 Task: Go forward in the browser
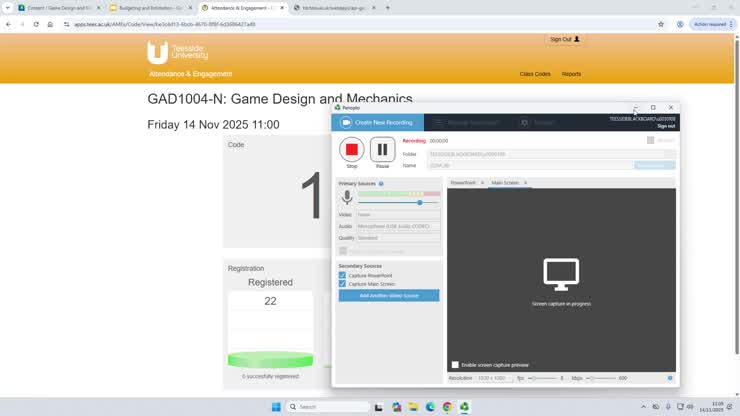(x=22, y=24)
